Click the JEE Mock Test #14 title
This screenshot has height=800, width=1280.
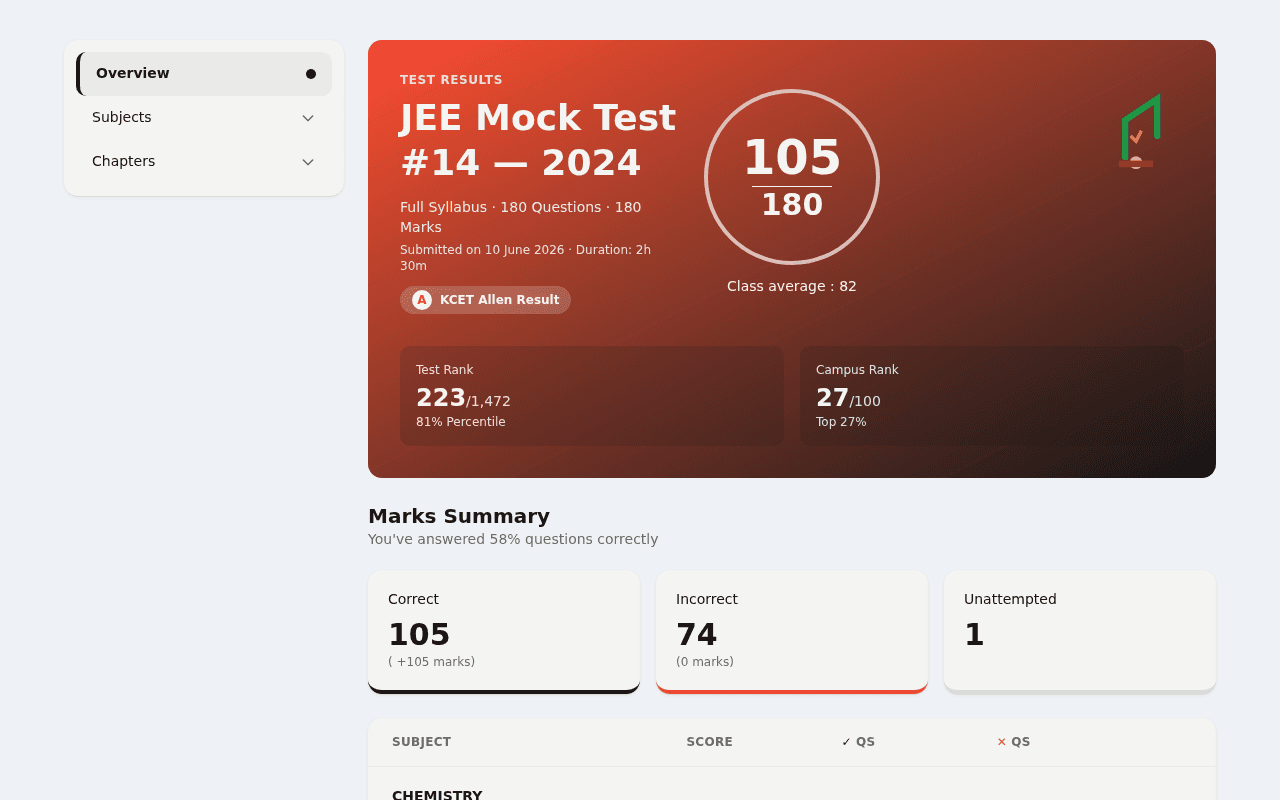click(x=538, y=140)
